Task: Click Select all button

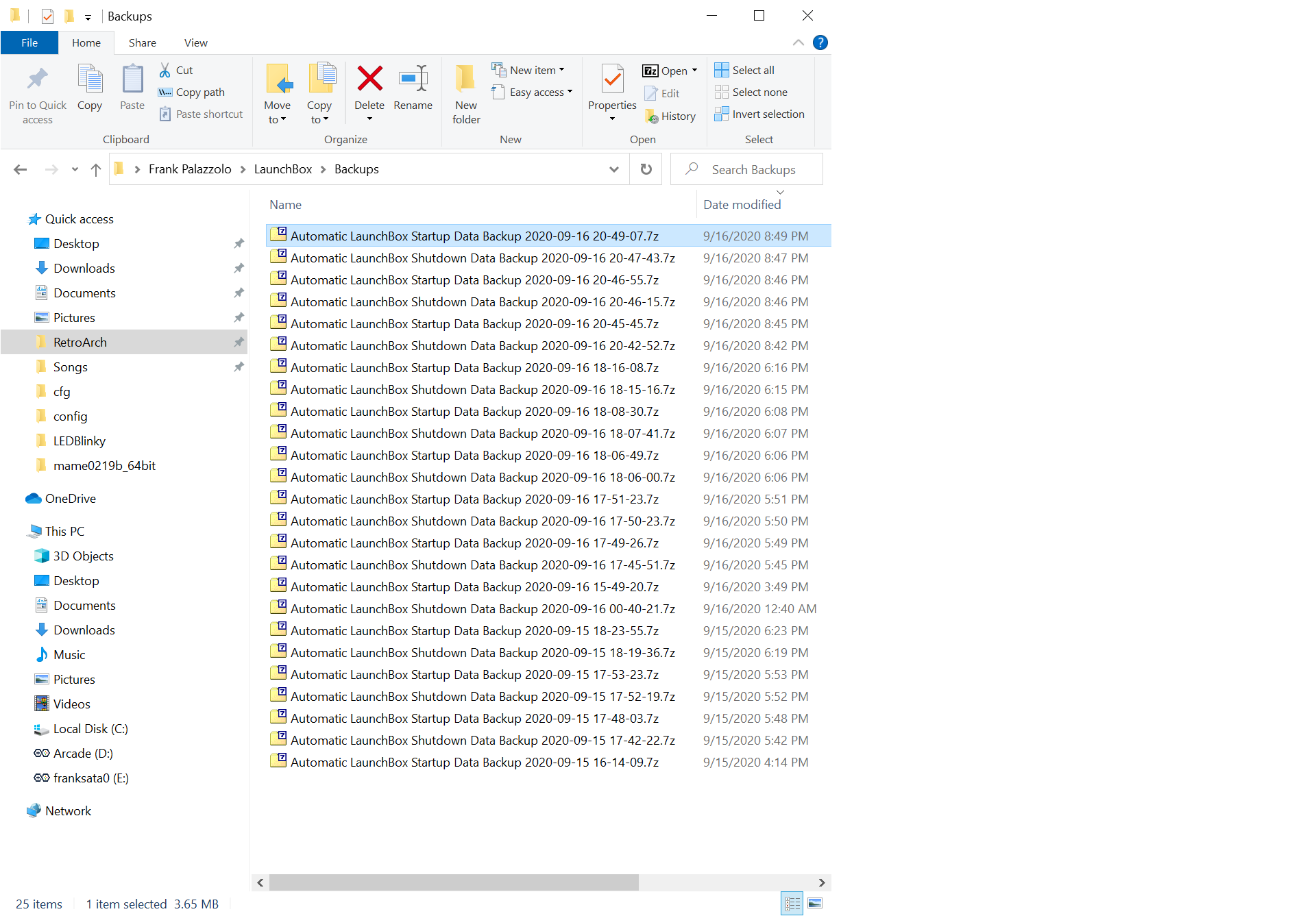Action: [745, 70]
